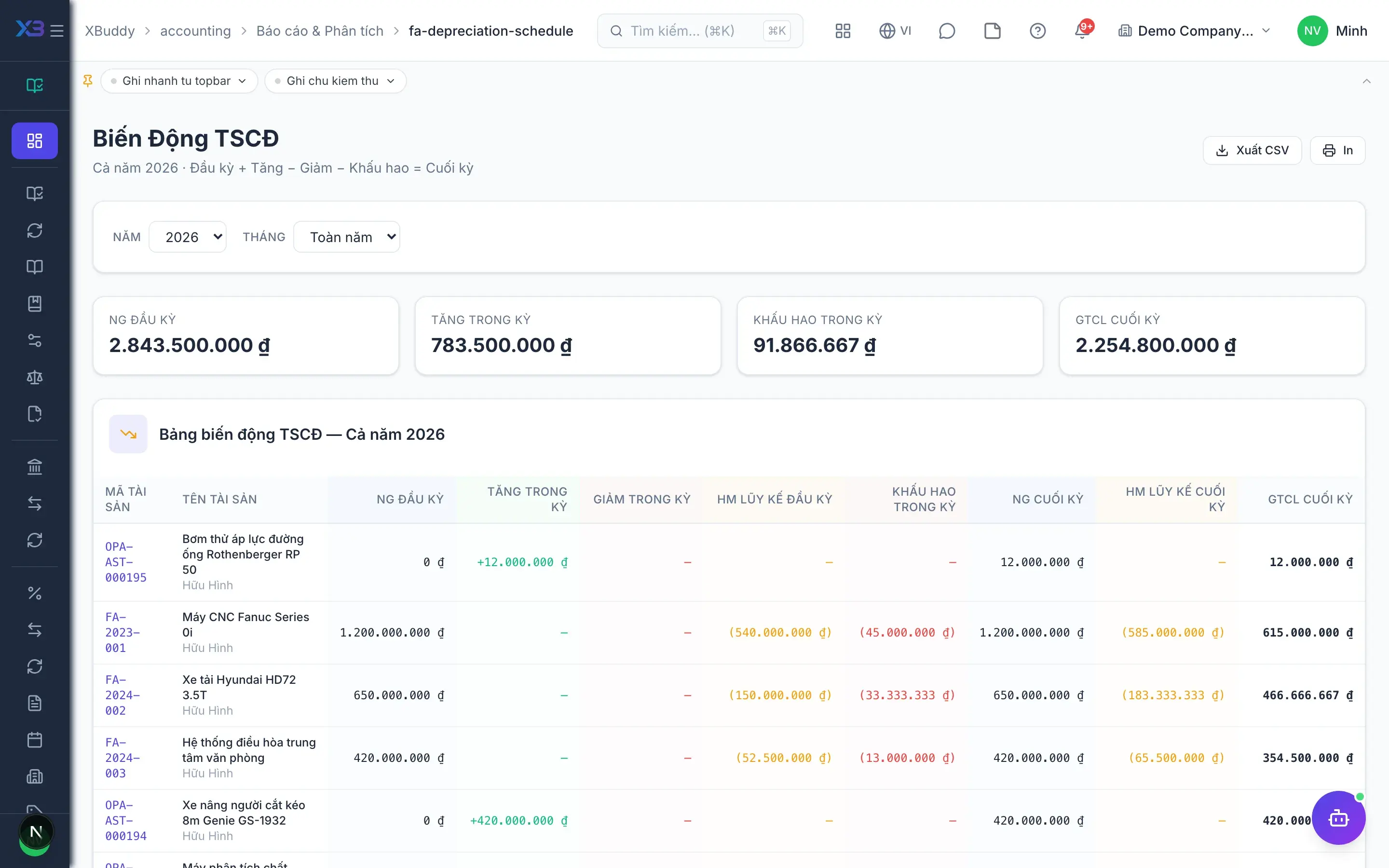Image resolution: width=1389 pixels, height=868 pixels.
Task: Click the pin icon beside quick notes
Action: 88,81
